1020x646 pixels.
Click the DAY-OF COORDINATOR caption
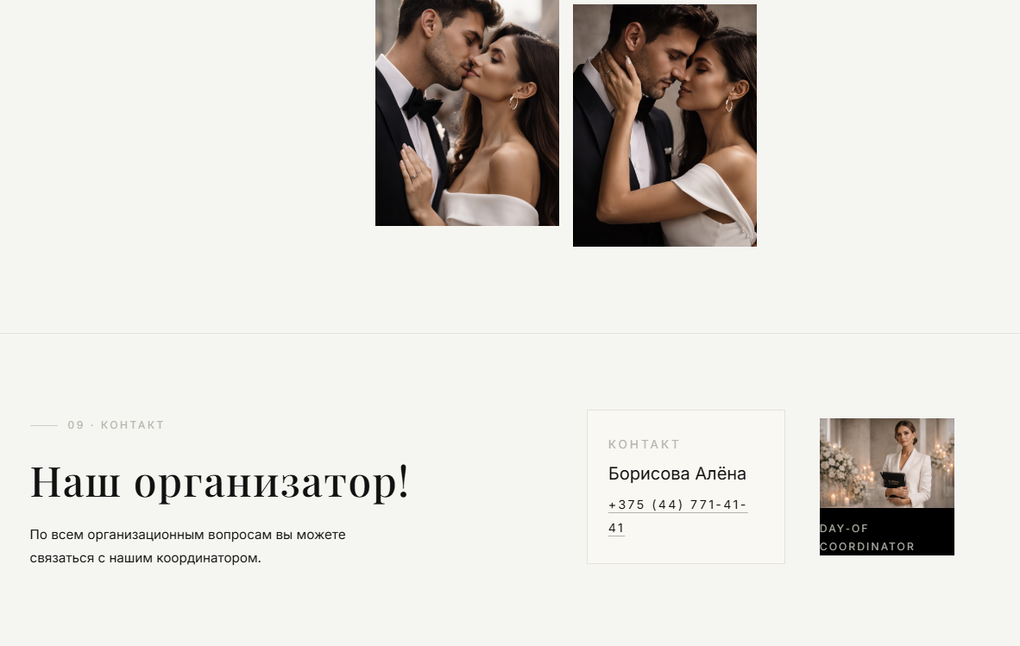click(x=867, y=537)
